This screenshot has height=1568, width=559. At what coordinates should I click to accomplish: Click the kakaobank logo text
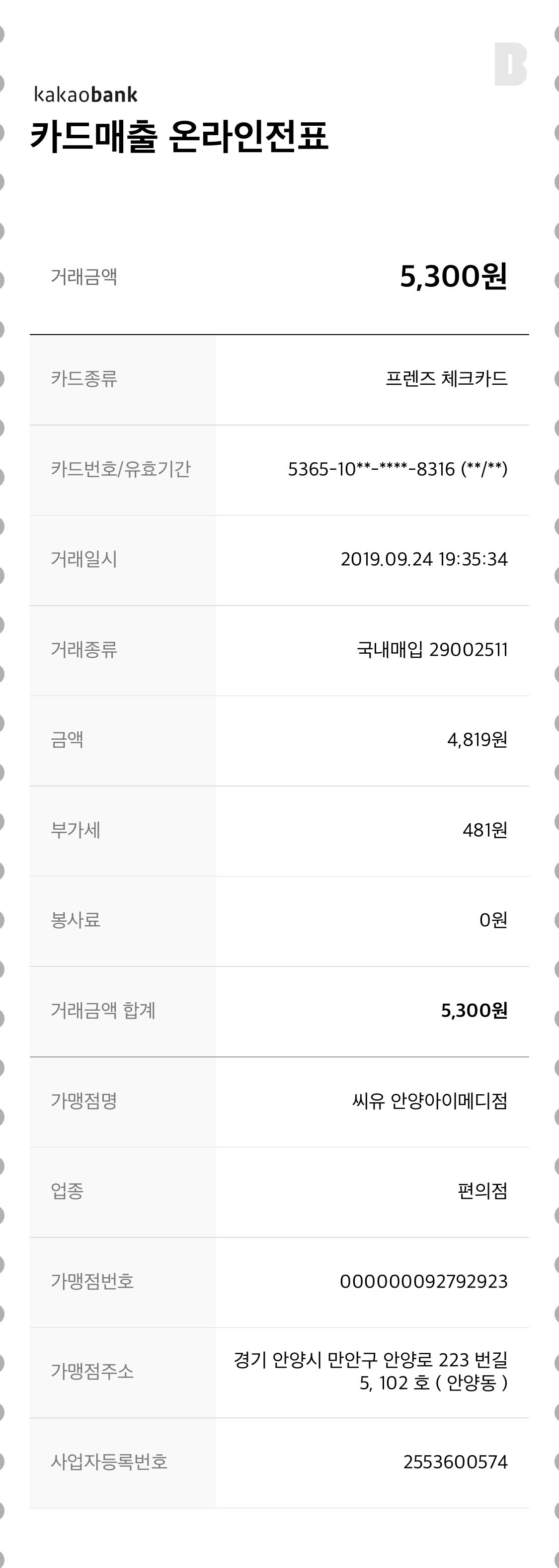[x=86, y=95]
